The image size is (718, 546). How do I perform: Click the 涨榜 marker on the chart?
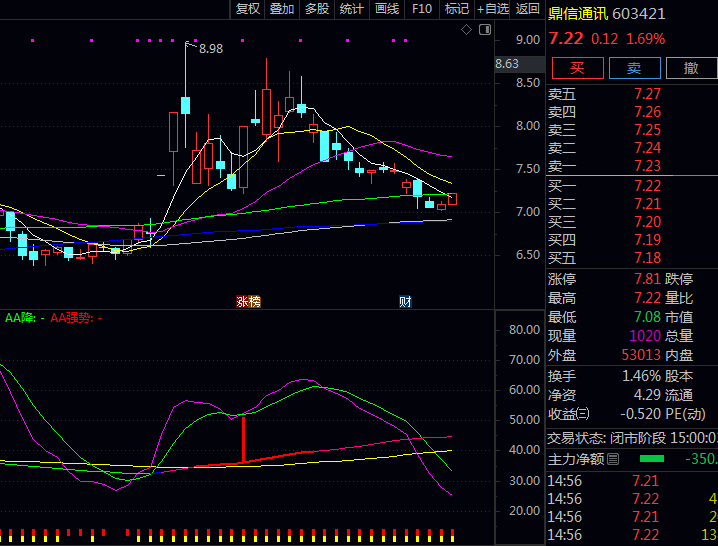click(247, 301)
